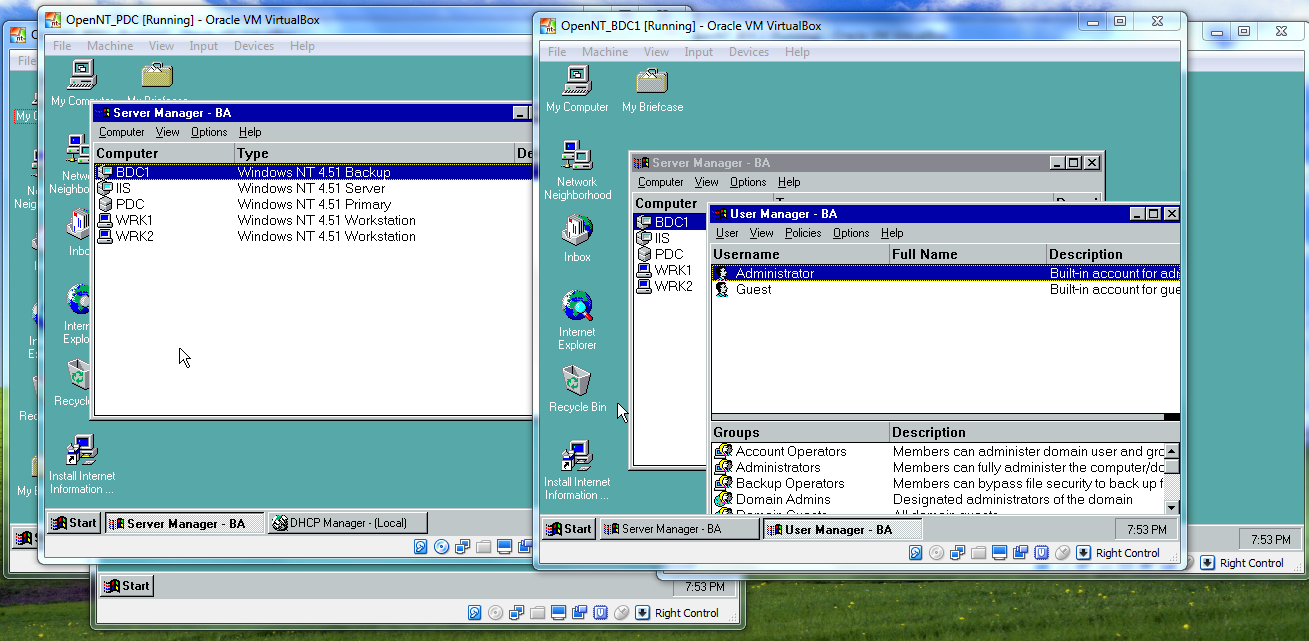Open Machine menu of OpenNT_BDC1 VirtualBox window

[605, 52]
